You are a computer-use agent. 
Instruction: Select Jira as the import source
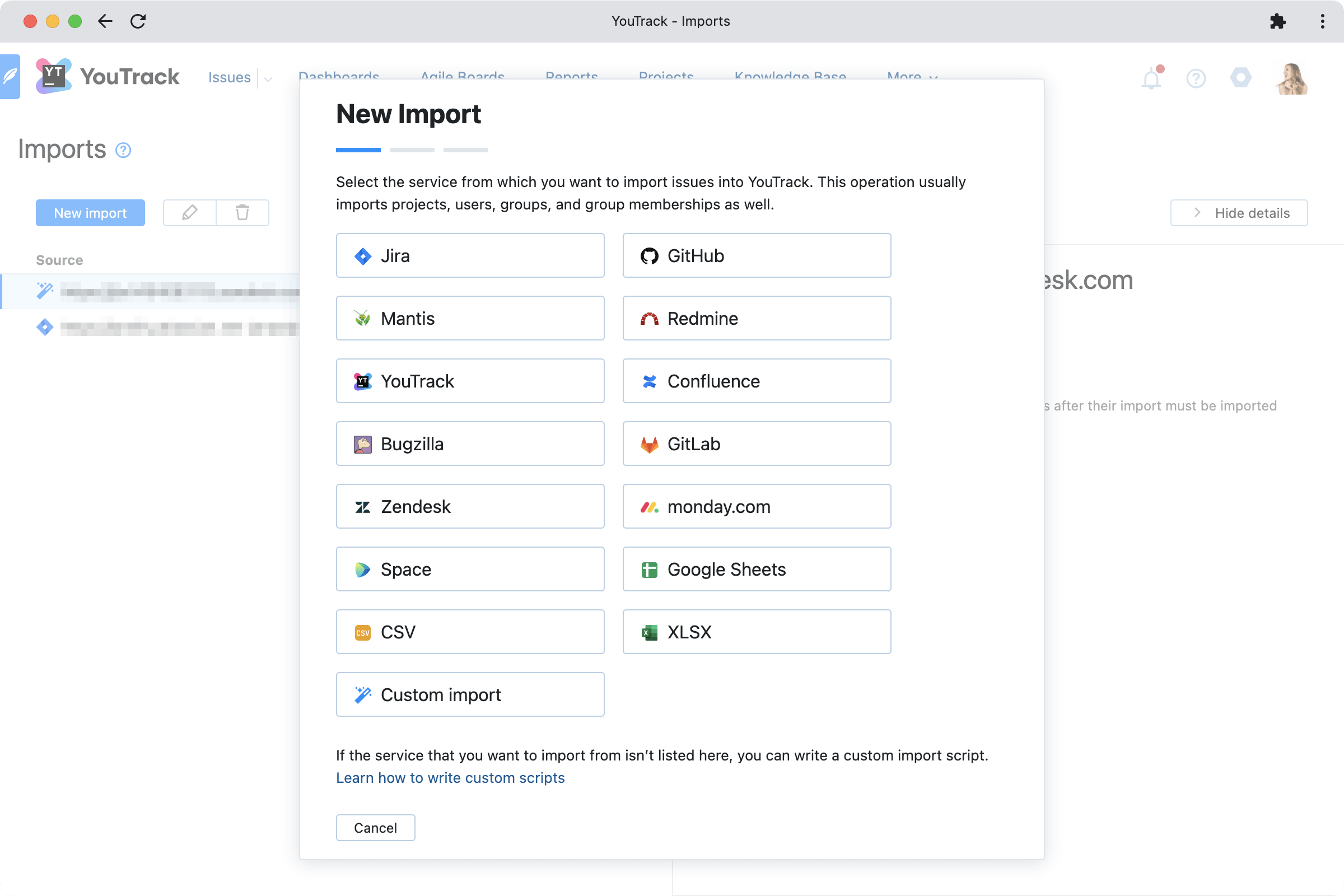[470, 255]
